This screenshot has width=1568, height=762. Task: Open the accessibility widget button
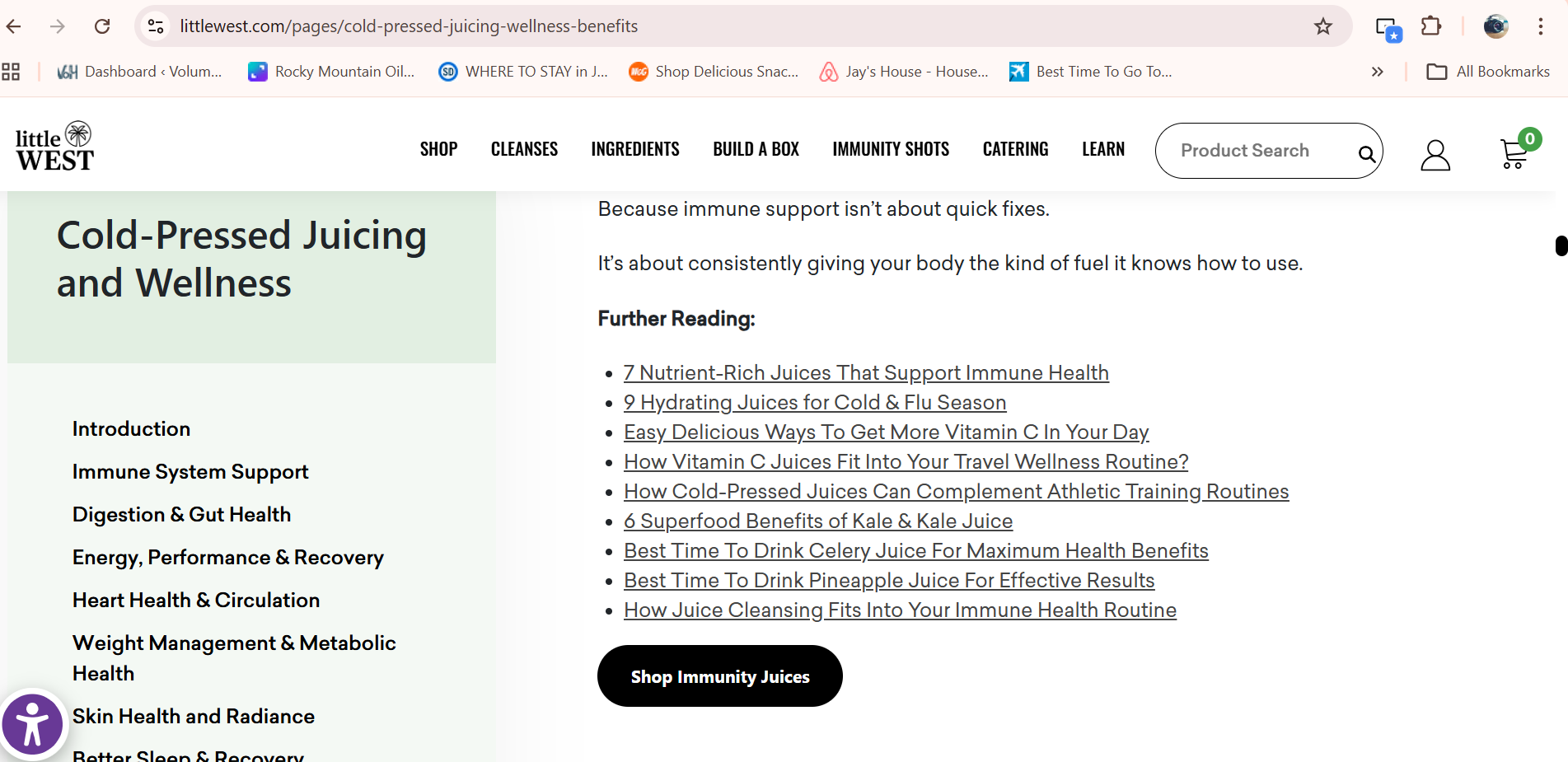click(x=32, y=725)
